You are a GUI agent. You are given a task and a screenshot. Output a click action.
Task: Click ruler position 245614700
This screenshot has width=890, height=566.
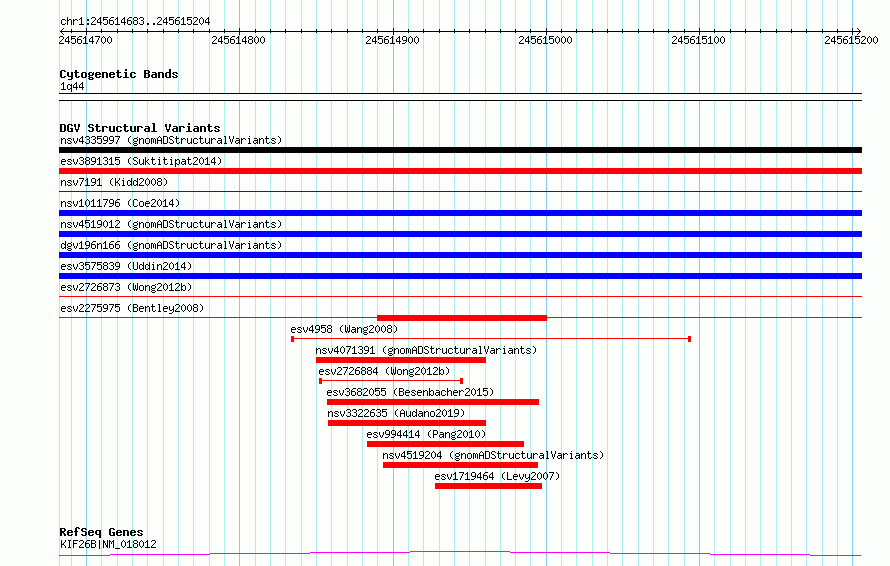click(x=86, y=40)
